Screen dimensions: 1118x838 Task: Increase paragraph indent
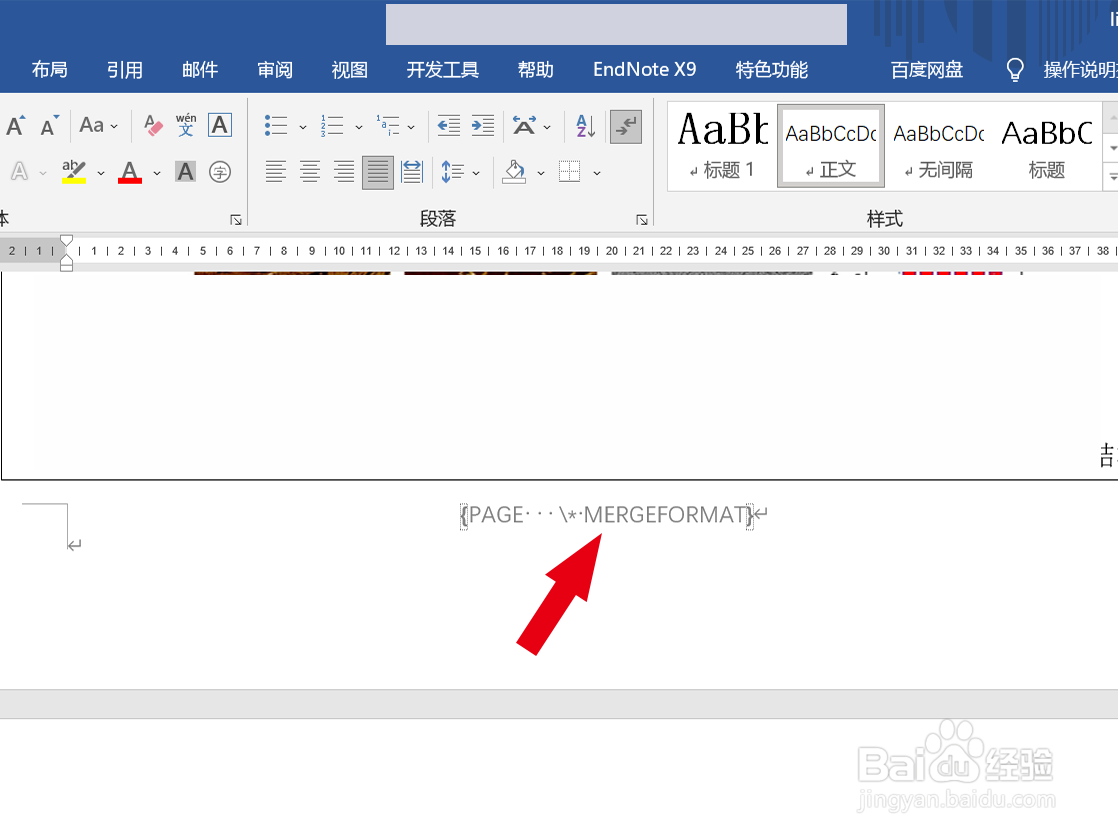483,126
